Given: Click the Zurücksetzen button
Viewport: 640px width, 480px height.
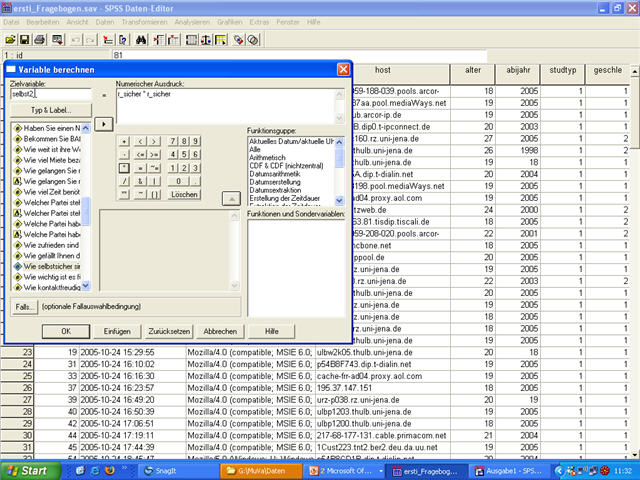Looking at the screenshot, I should coord(169,331).
